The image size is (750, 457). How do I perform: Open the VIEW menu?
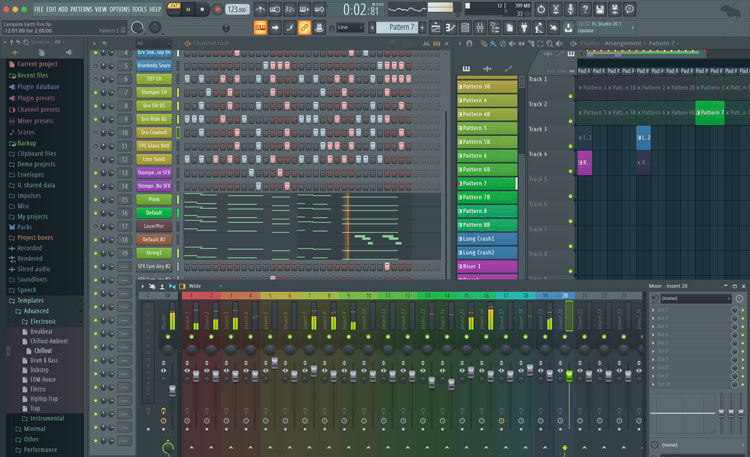[101, 9]
